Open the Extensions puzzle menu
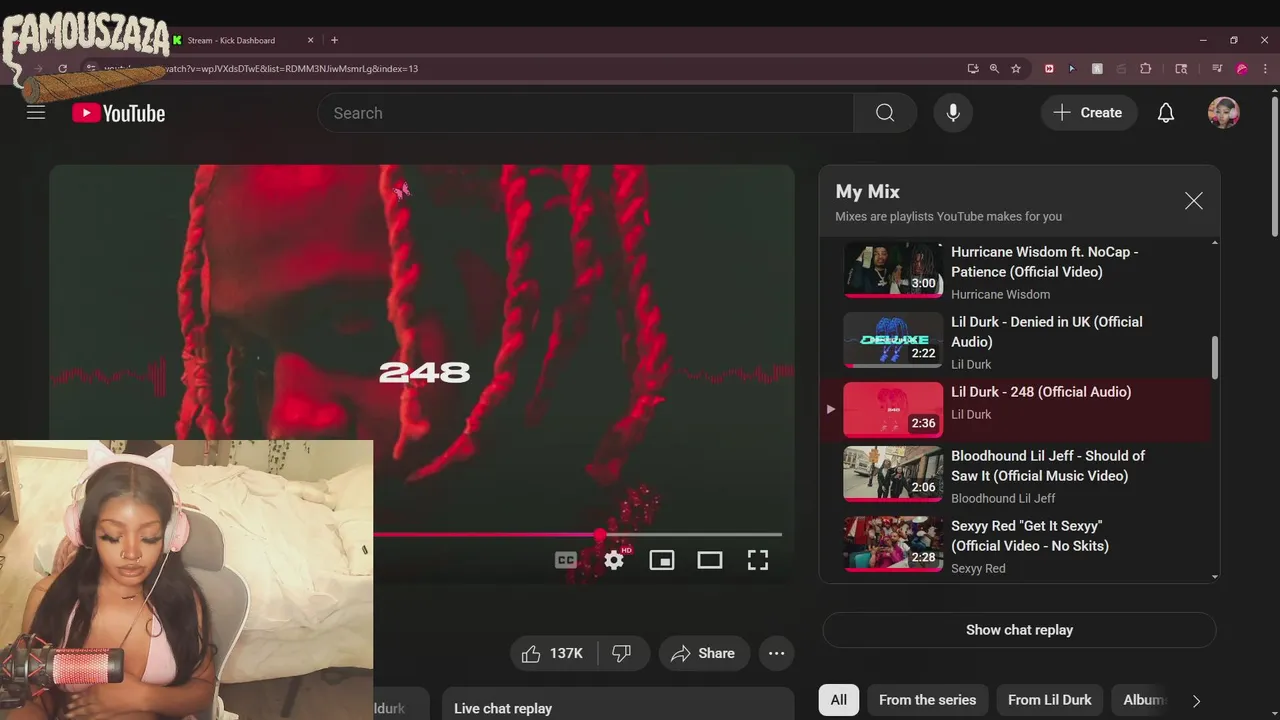1280x720 pixels. tap(1146, 69)
